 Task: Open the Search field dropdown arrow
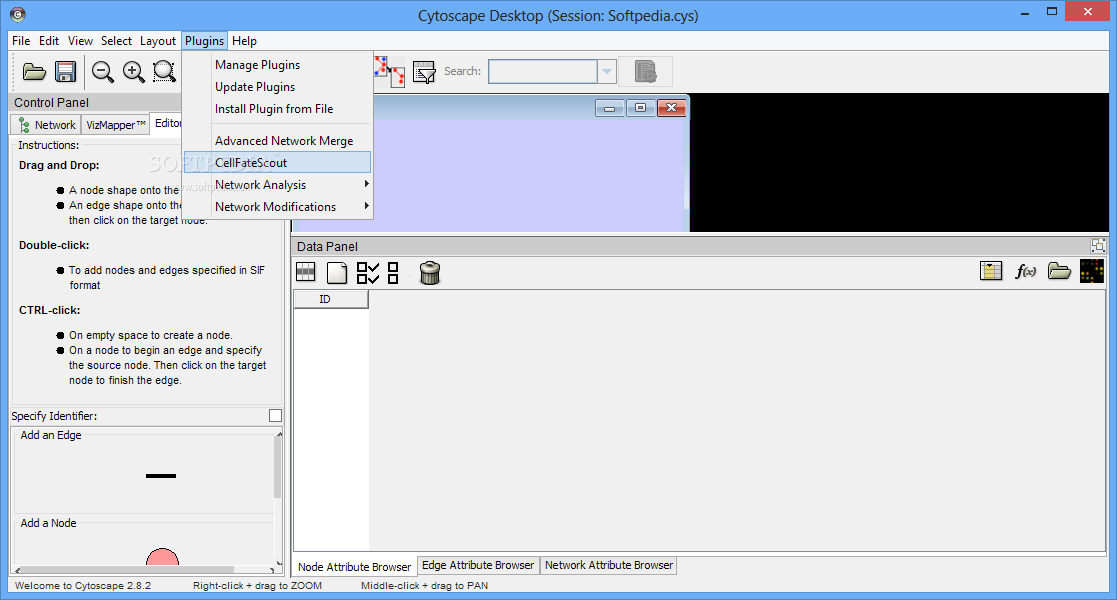pos(606,71)
